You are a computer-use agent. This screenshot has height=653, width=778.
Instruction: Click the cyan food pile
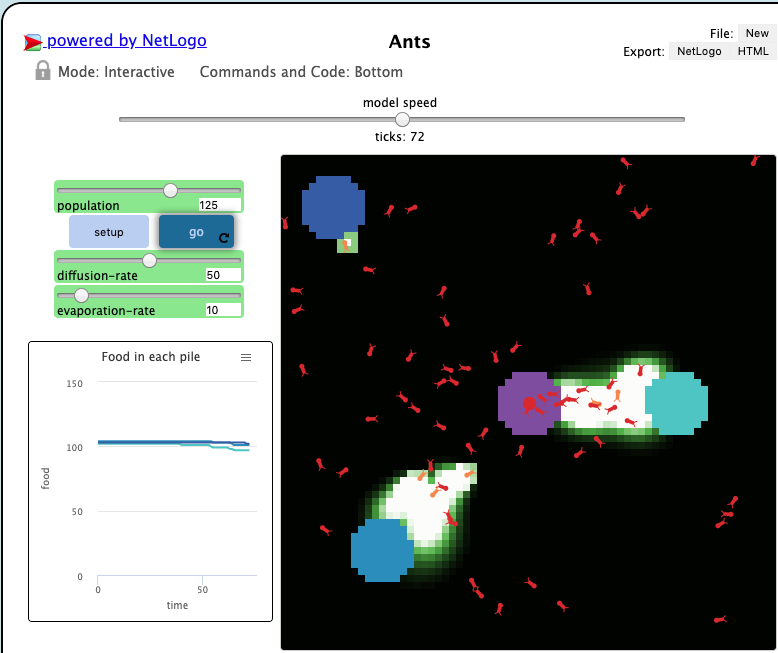(676, 402)
